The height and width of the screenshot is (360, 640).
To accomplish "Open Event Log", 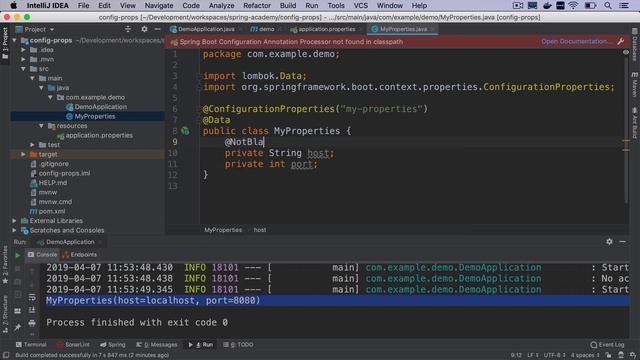I will click(x=607, y=345).
